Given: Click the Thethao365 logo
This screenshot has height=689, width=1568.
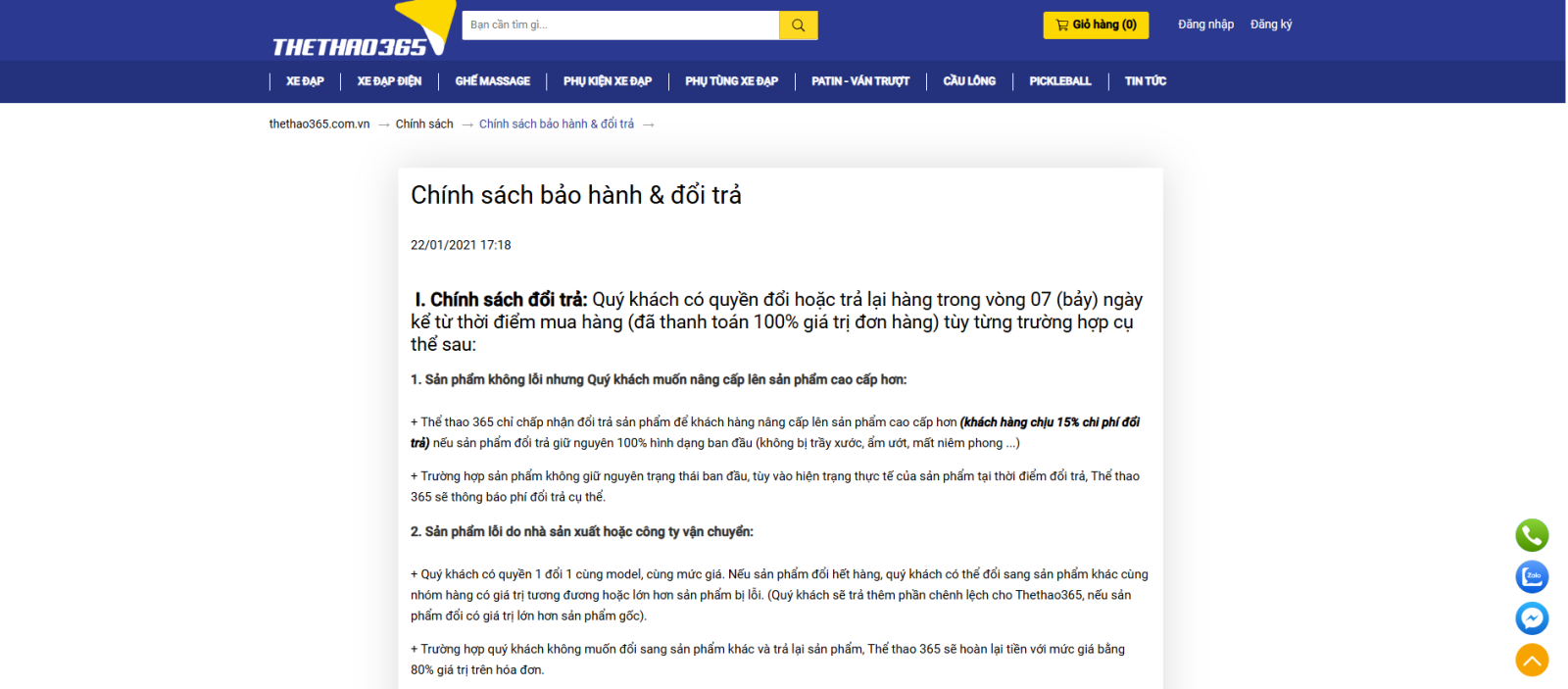Looking at the screenshot, I should [350, 46].
